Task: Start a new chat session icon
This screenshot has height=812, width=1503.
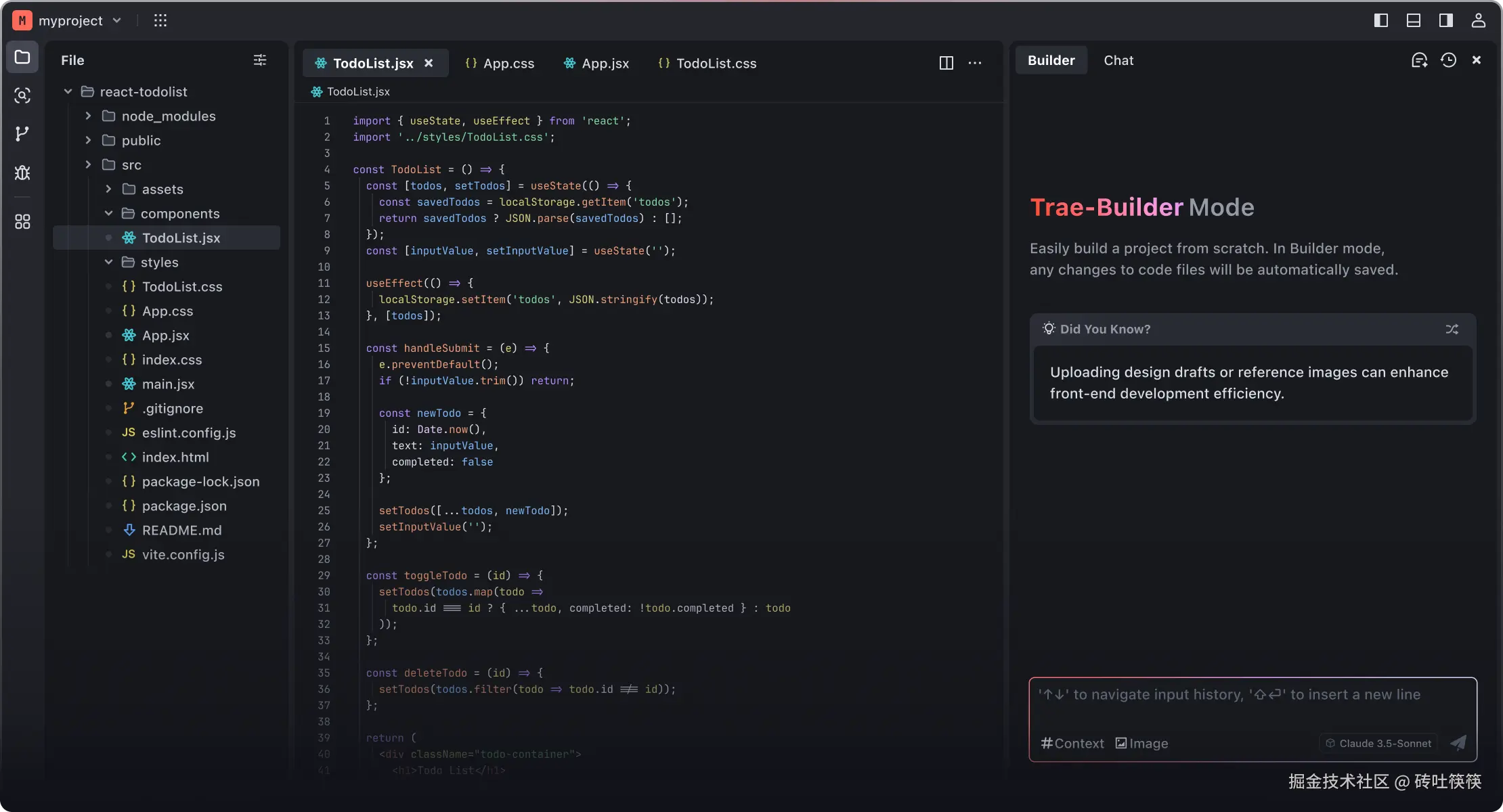Action: (1419, 60)
